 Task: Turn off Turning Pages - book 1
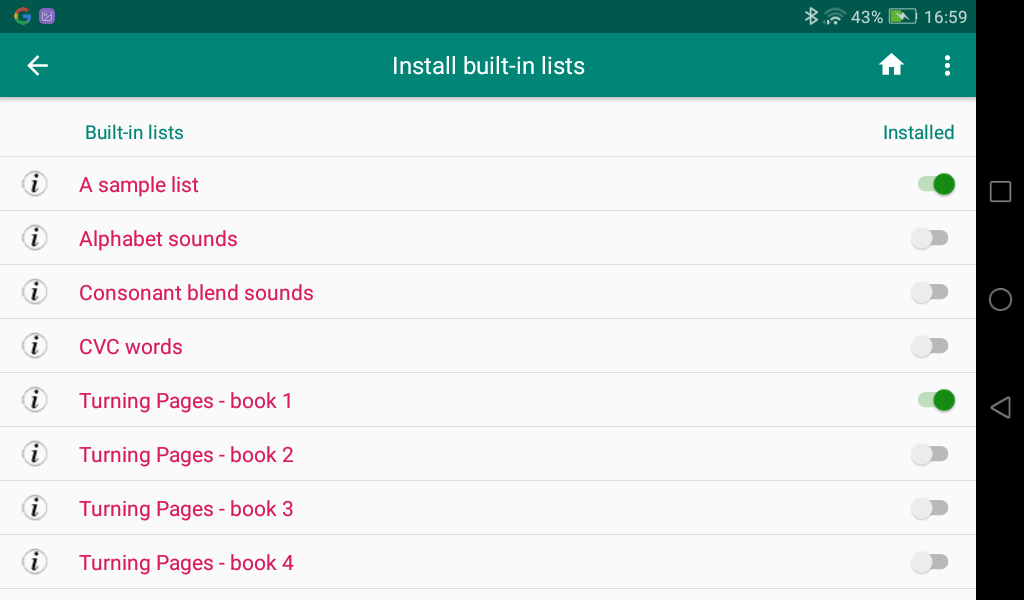933,400
